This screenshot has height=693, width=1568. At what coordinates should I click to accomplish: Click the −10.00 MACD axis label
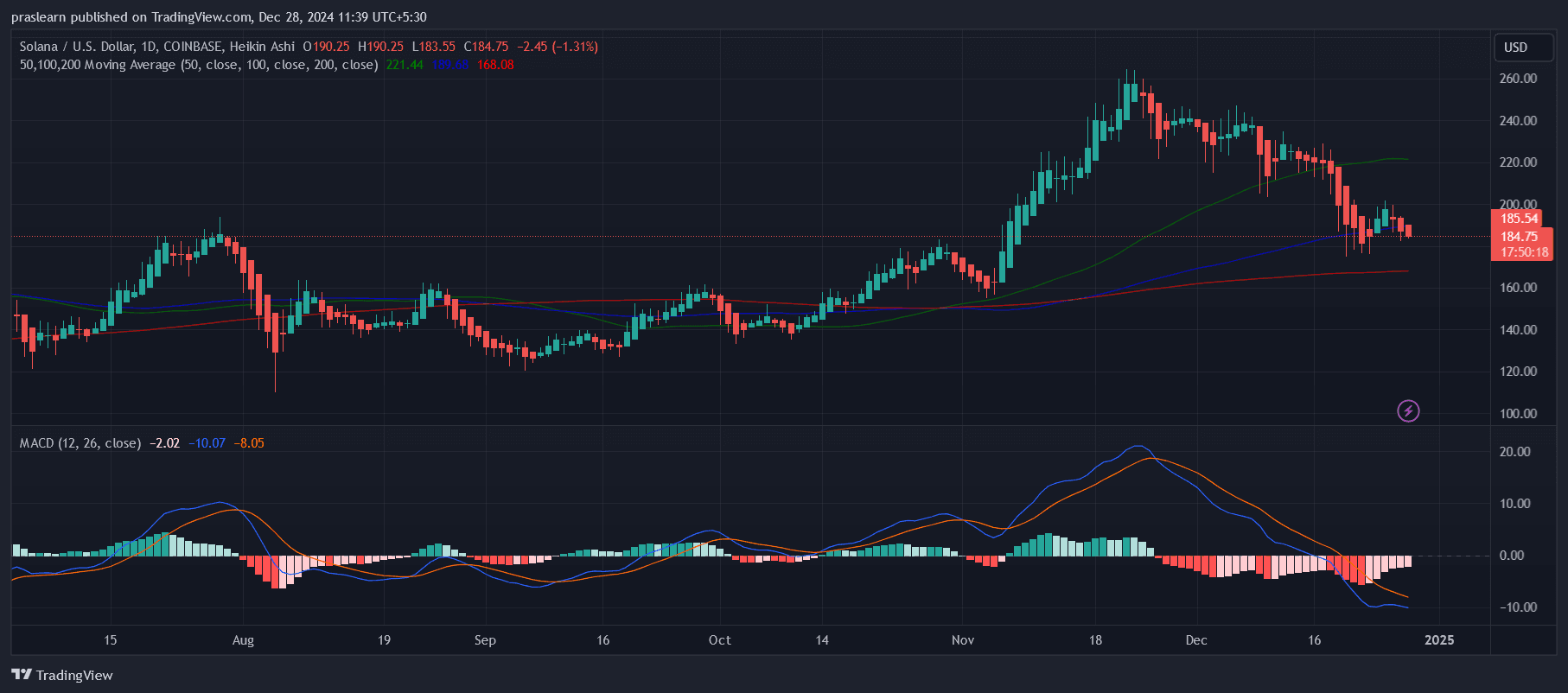[x=1518, y=607]
